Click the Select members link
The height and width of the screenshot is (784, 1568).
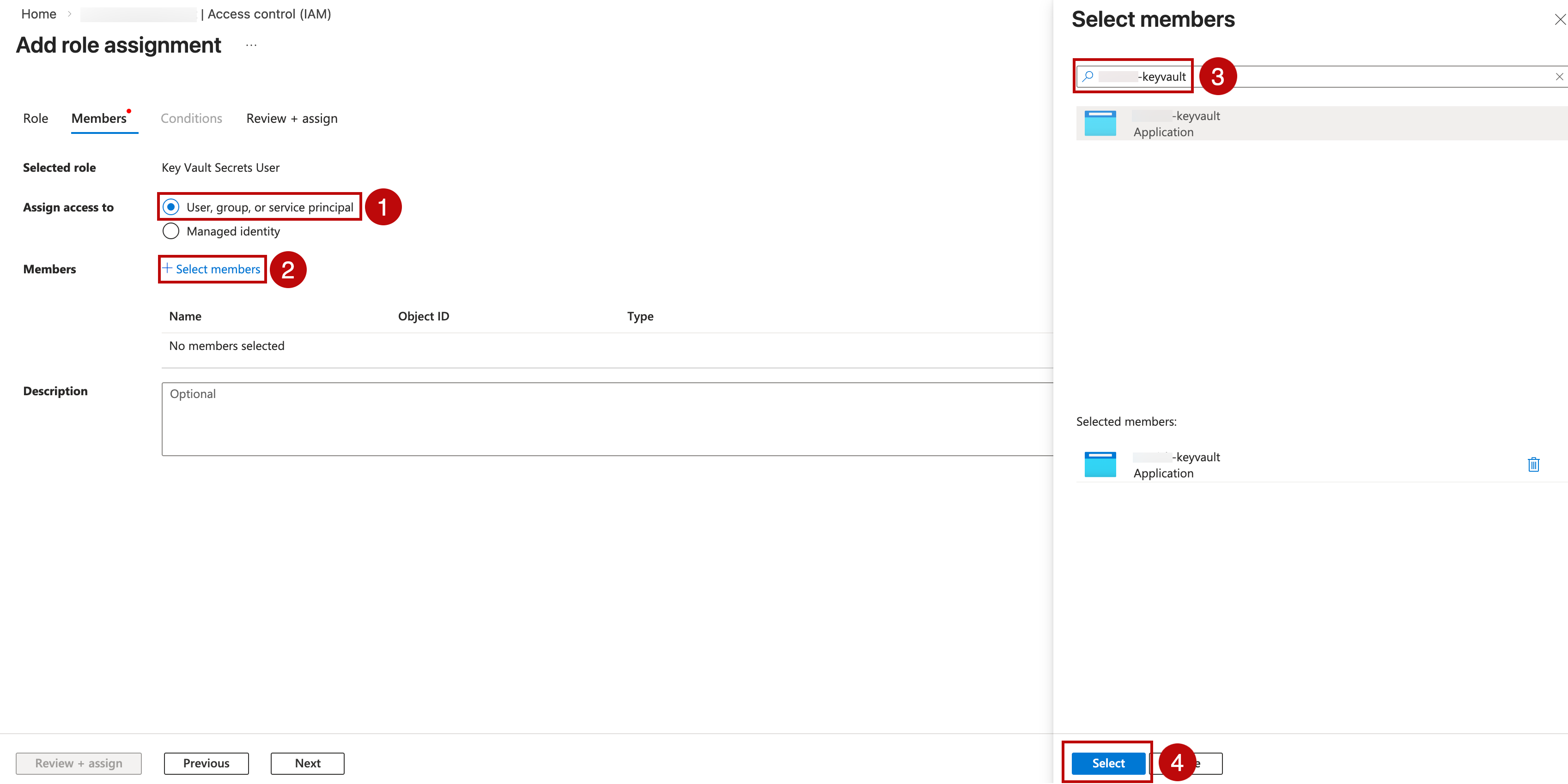click(211, 269)
